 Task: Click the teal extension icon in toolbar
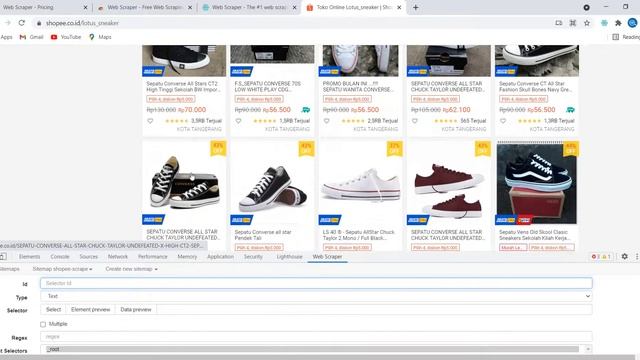point(604,23)
